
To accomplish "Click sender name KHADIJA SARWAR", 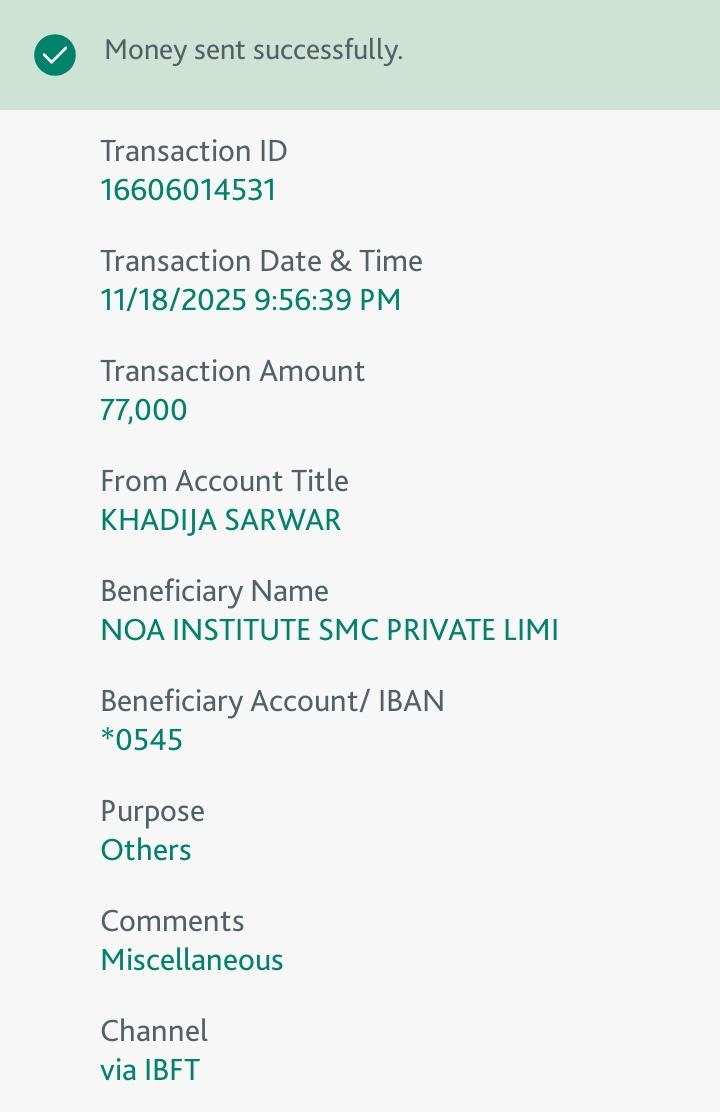I will point(221,520).
